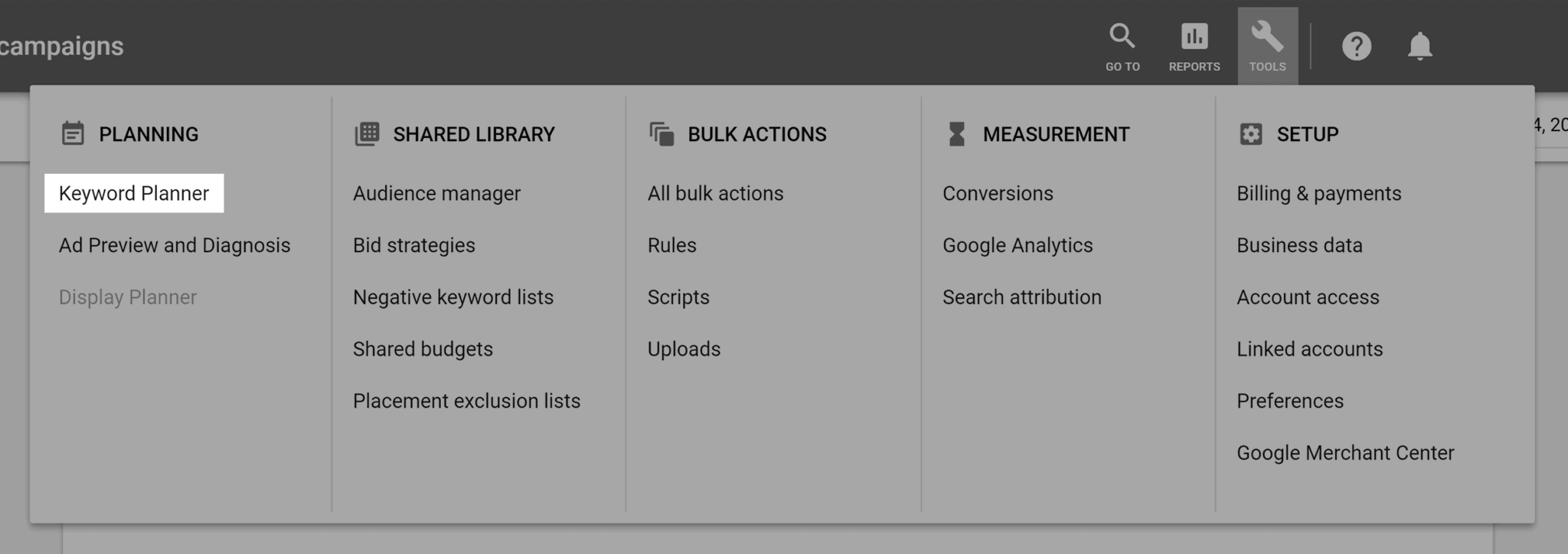Click the campaigns heading

pos(60,45)
